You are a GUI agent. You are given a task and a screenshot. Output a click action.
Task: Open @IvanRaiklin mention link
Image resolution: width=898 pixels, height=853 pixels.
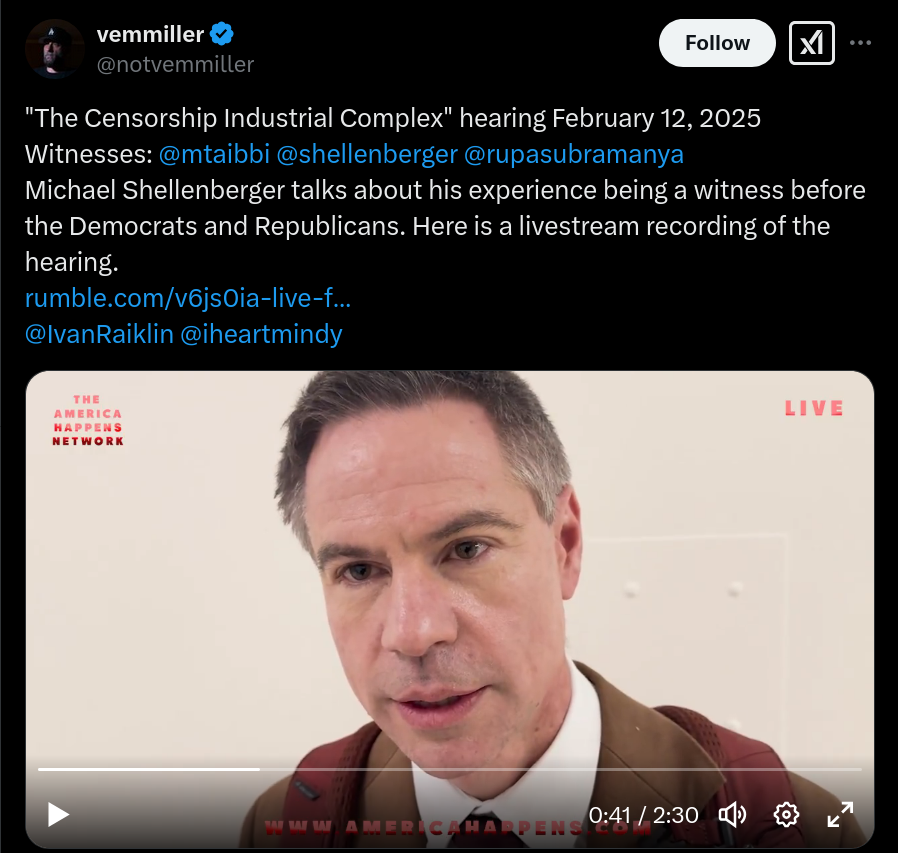pyautogui.click(x=99, y=334)
